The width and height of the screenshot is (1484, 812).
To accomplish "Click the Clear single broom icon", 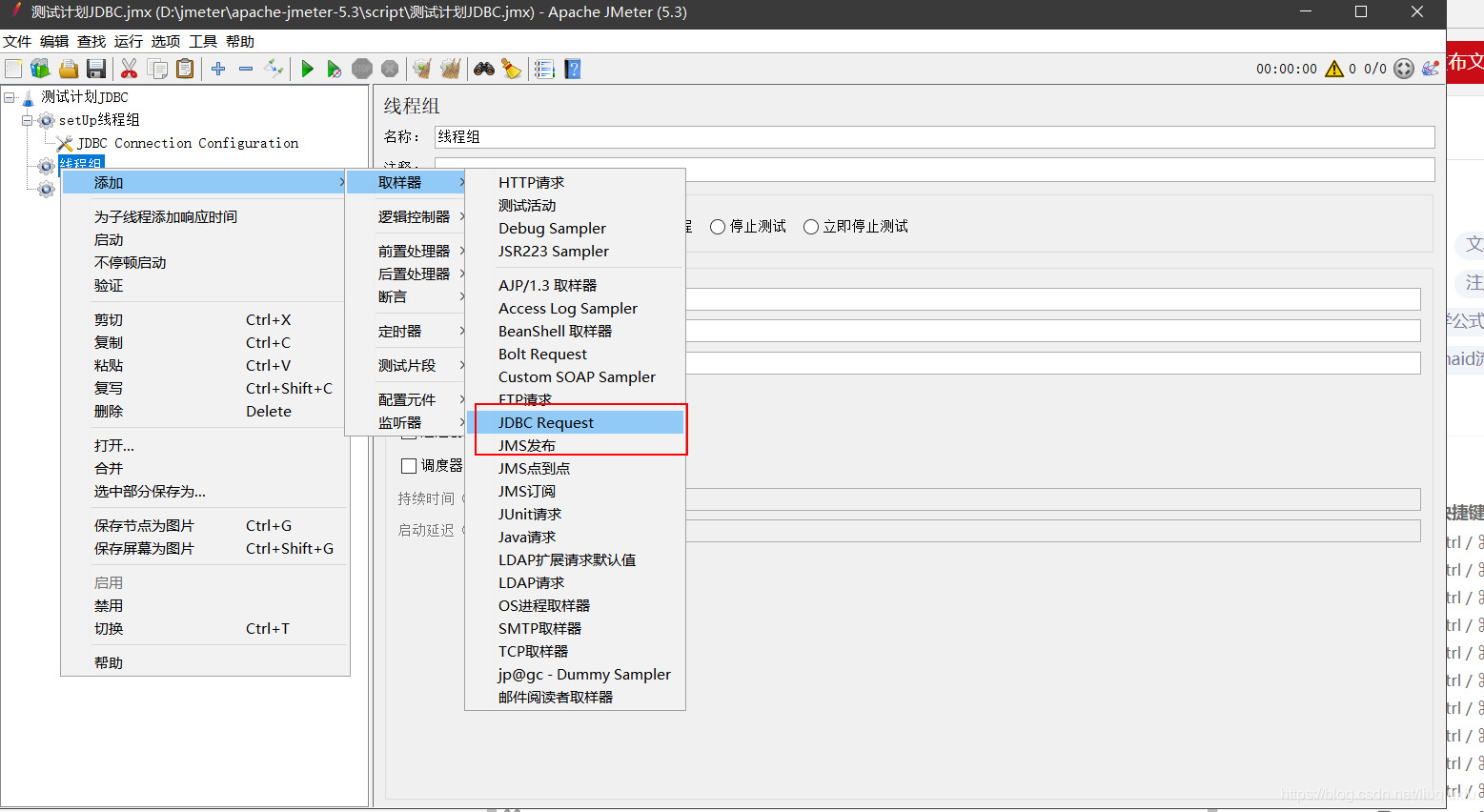I will click(x=422, y=69).
